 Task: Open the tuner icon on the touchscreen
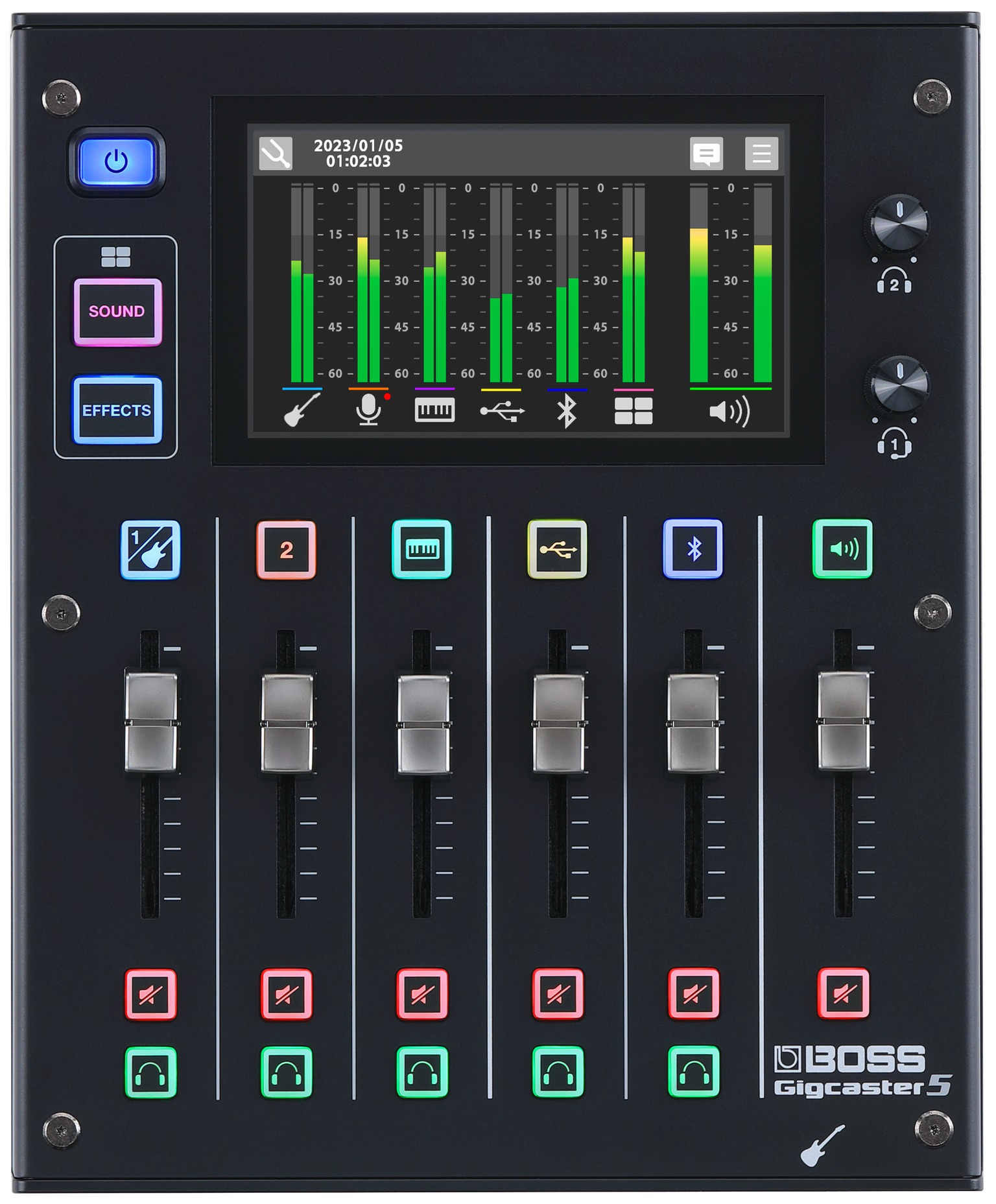pos(276,154)
